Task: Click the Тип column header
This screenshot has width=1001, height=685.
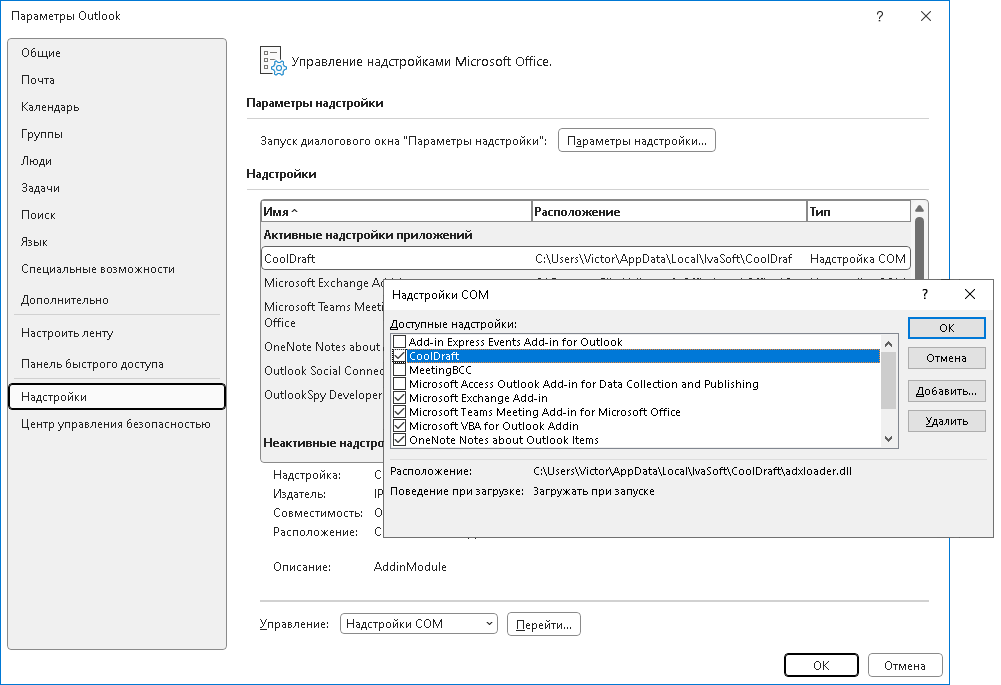Action: (x=859, y=212)
